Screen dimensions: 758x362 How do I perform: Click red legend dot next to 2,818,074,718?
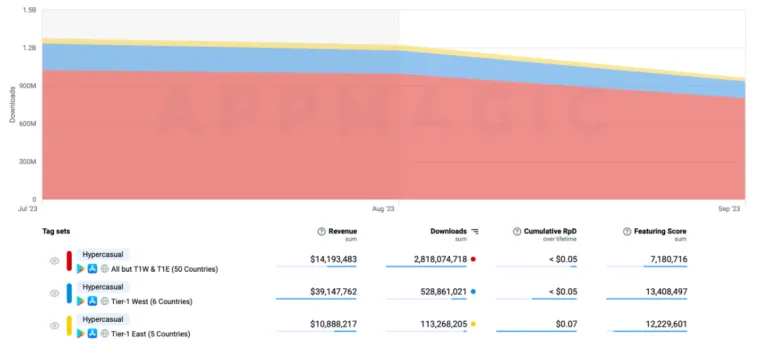click(x=473, y=260)
